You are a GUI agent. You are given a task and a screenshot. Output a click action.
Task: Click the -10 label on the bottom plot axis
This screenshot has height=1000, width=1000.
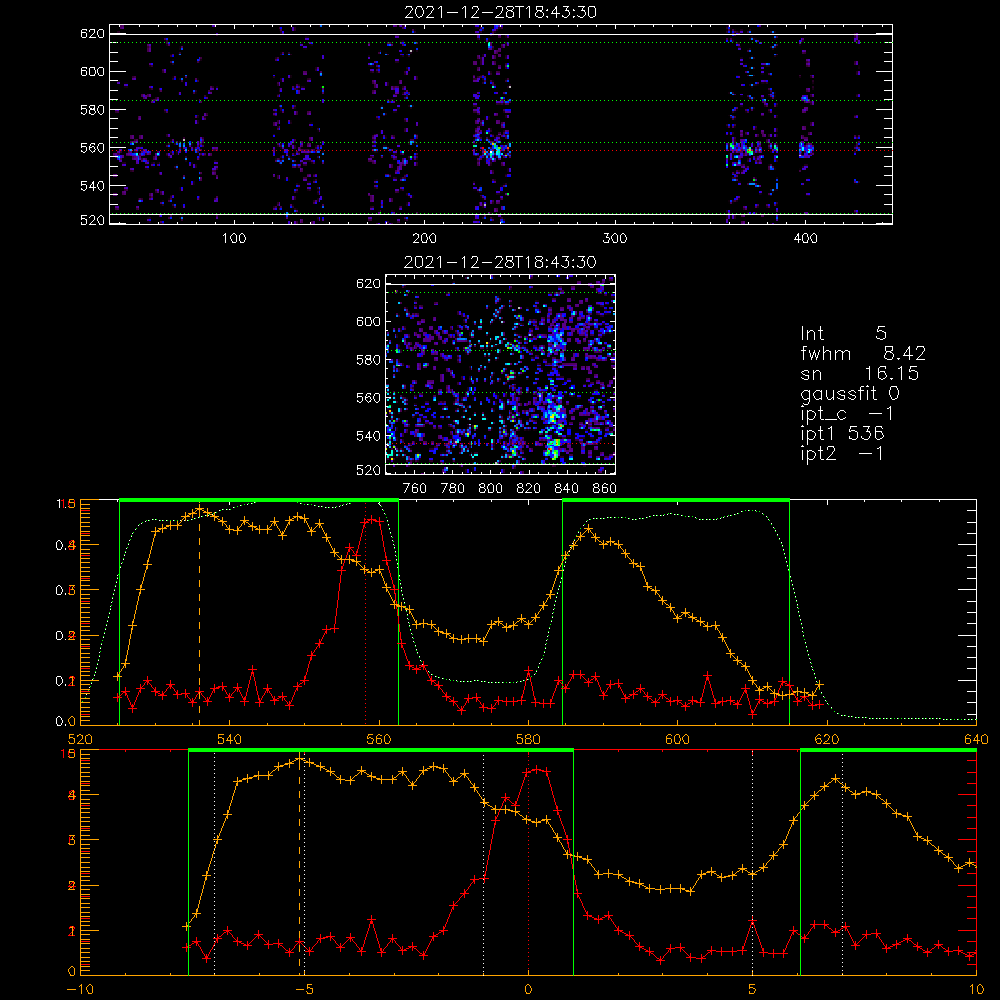[80, 989]
